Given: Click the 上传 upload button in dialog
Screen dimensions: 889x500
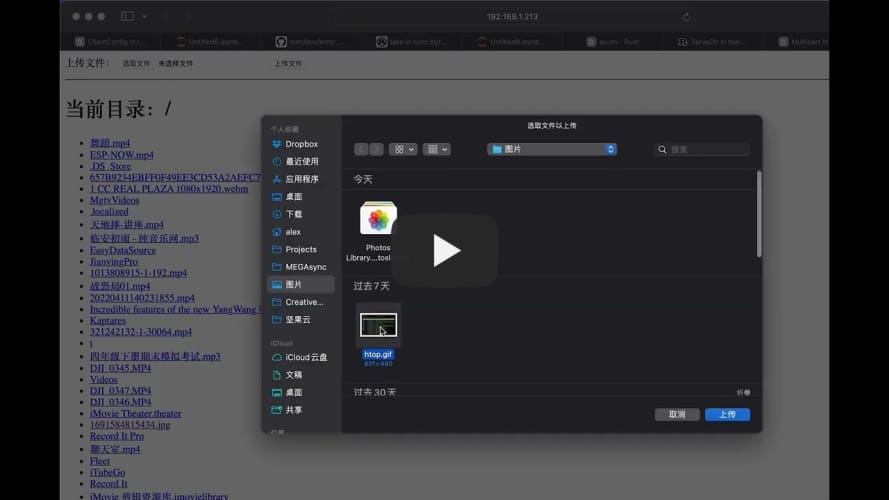Looking at the screenshot, I should click(727, 414).
